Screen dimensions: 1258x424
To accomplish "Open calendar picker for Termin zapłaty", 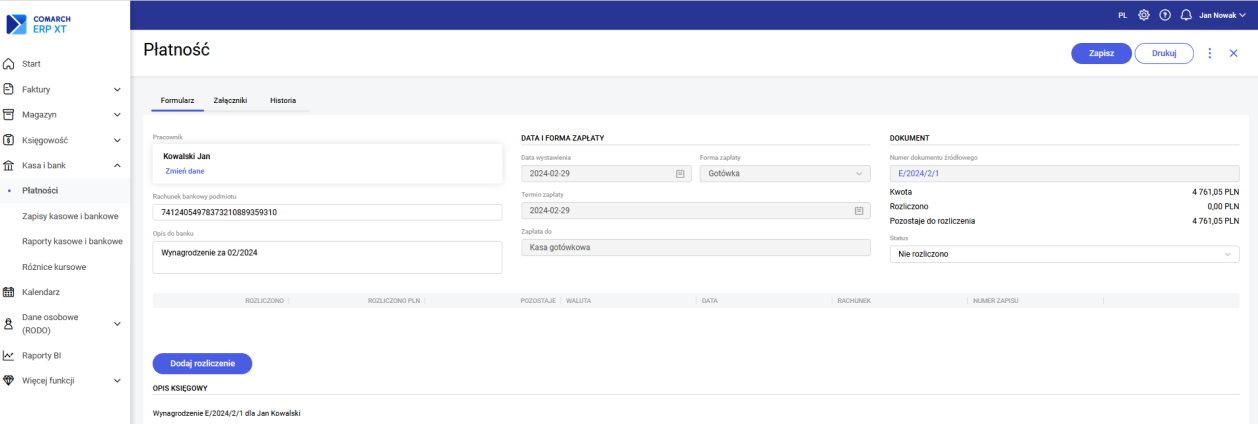I will coord(858,211).
